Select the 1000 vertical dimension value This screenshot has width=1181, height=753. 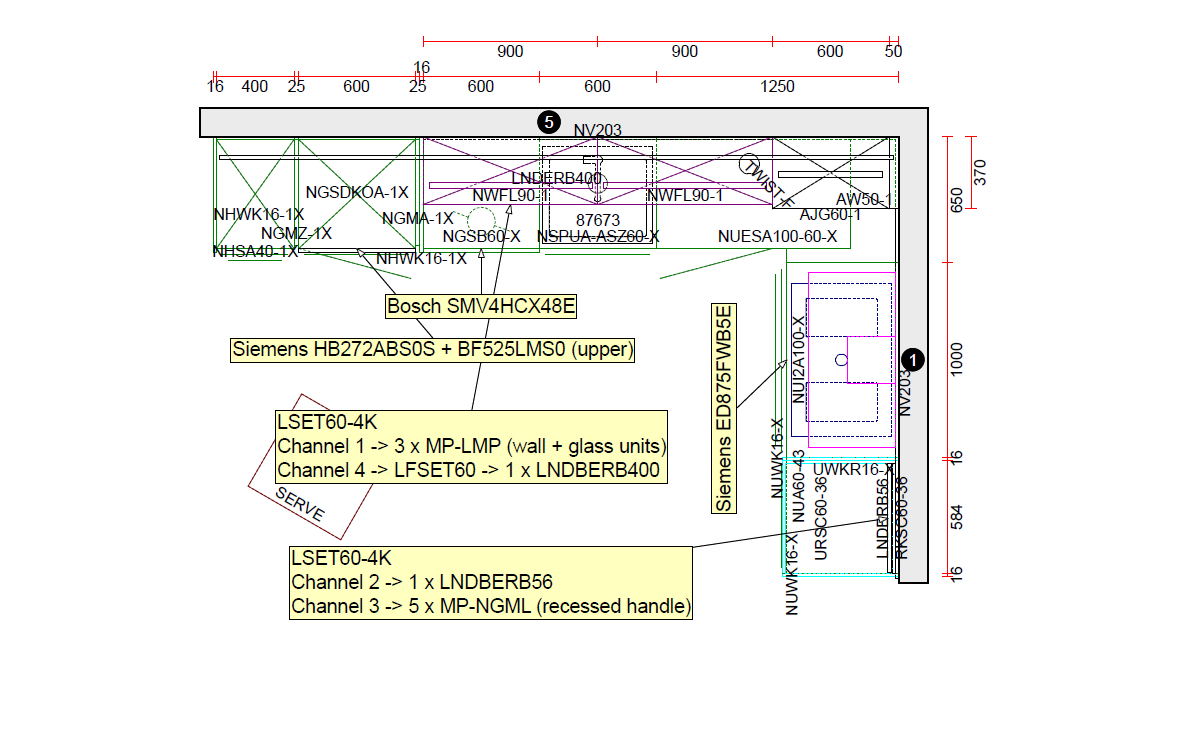click(x=956, y=359)
